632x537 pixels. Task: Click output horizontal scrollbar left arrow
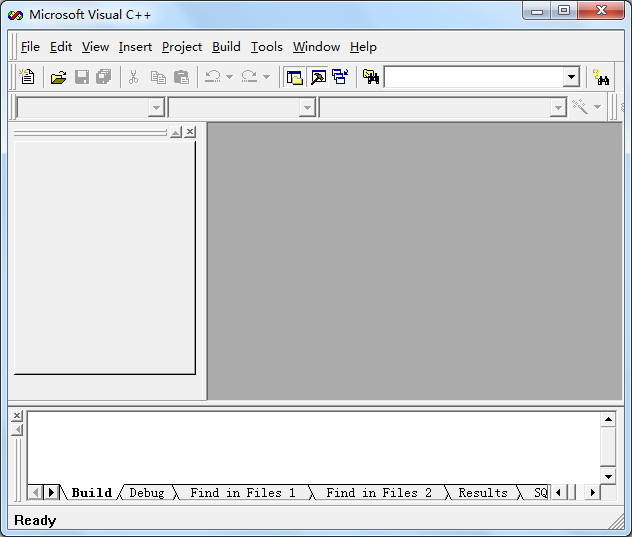558,492
